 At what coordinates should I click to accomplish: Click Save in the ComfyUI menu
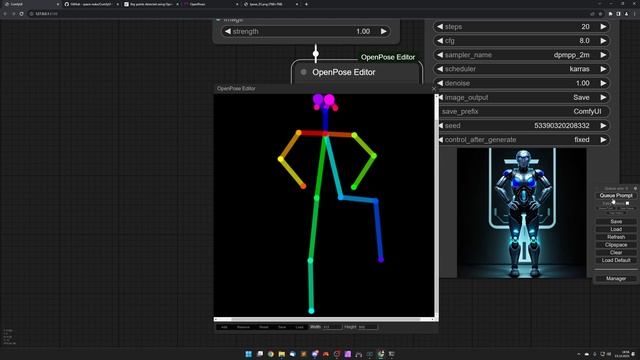pyautogui.click(x=616, y=222)
